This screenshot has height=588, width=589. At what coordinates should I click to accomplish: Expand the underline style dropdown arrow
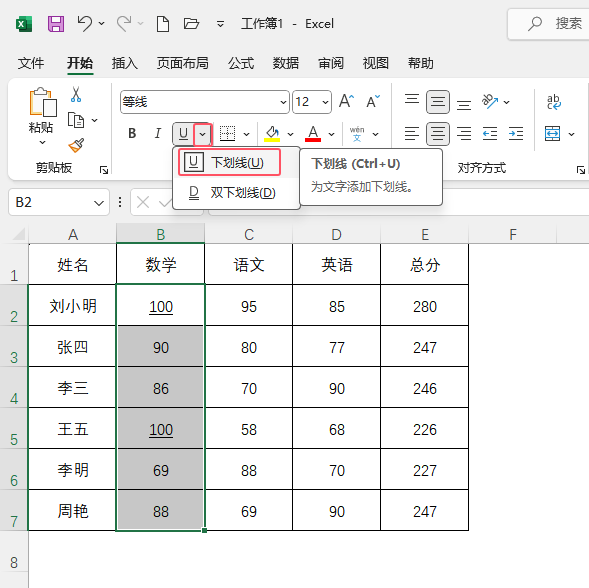coord(202,134)
